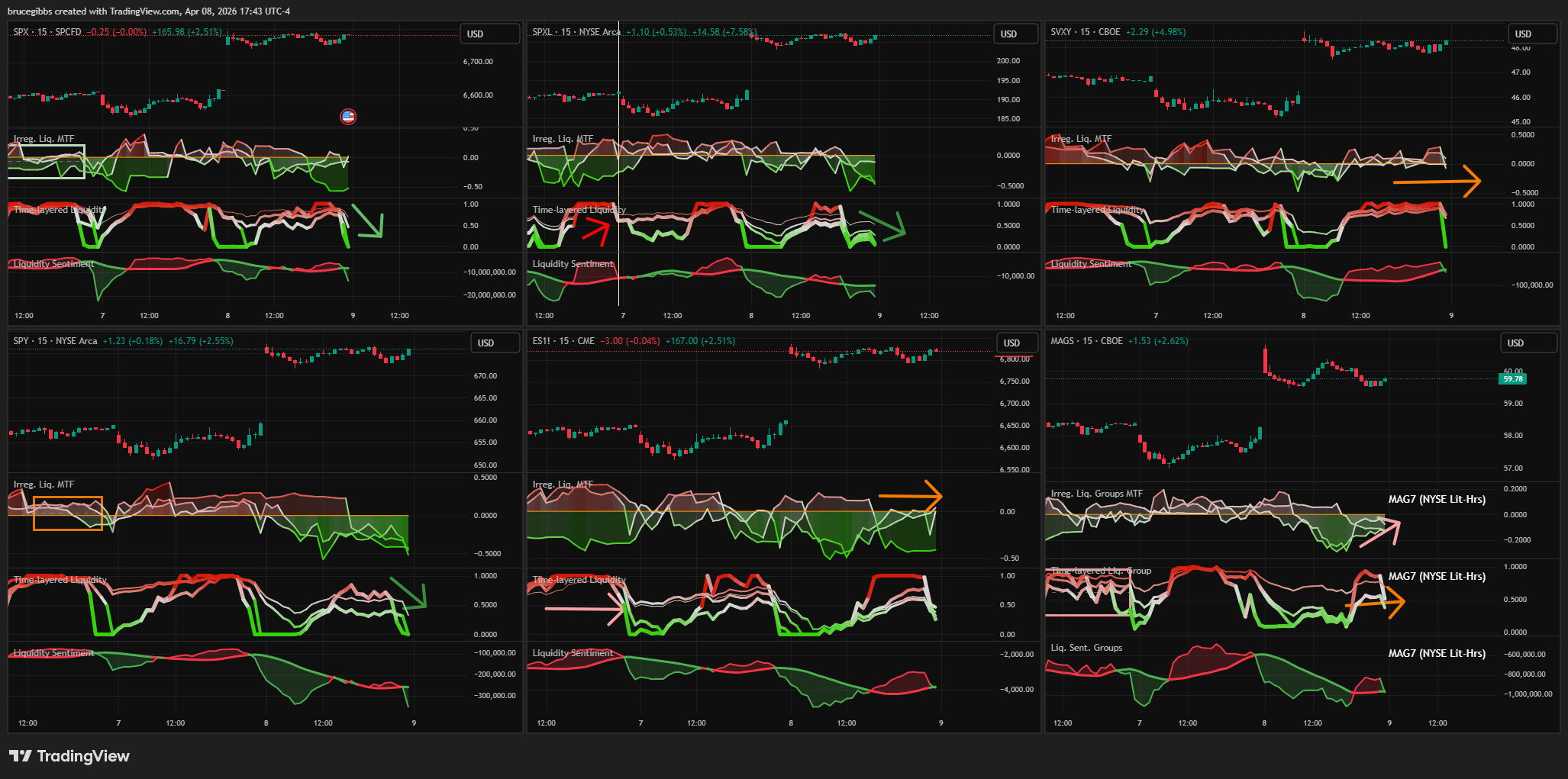Click the TradingView logo in the footer
This screenshot has height=779, width=1568.
(x=69, y=756)
